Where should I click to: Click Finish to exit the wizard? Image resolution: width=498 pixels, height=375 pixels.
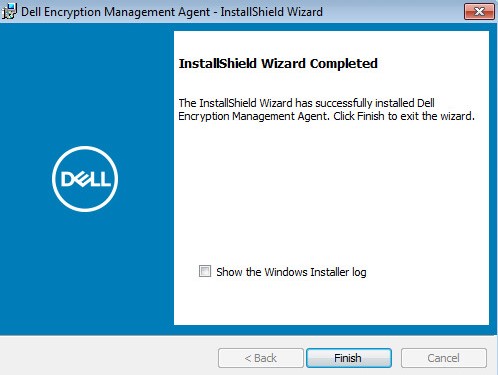point(349,358)
